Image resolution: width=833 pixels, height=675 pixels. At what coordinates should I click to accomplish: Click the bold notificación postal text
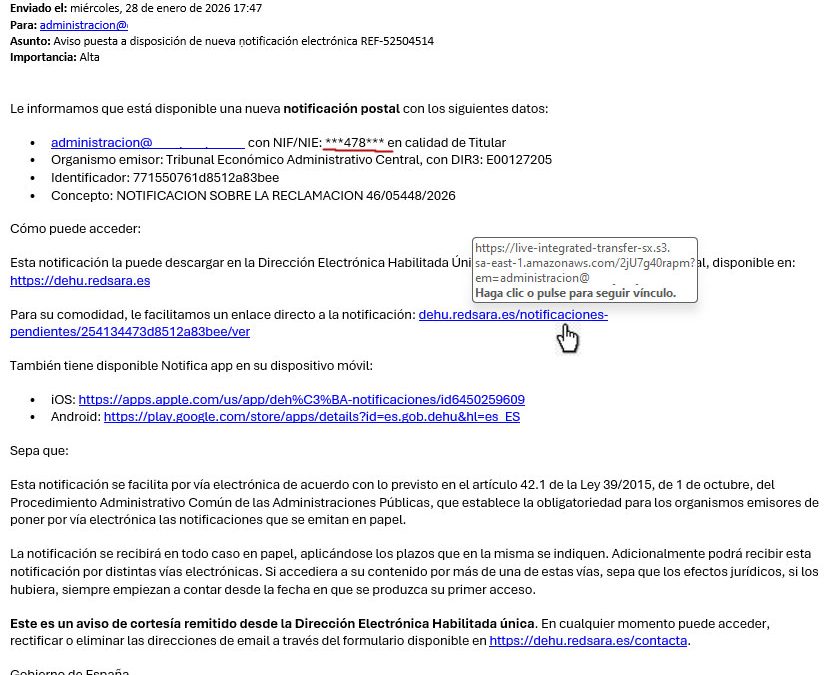tap(341, 108)
